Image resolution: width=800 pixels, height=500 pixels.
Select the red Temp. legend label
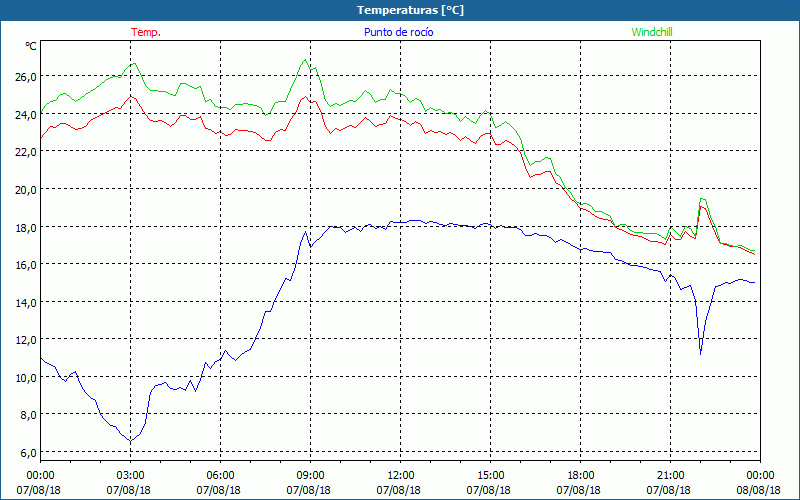(x=146, y=32)
